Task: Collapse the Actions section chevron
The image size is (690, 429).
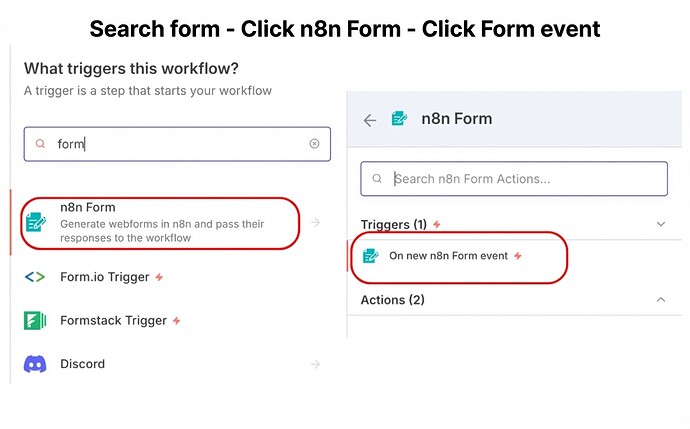Action: point(661,299)
